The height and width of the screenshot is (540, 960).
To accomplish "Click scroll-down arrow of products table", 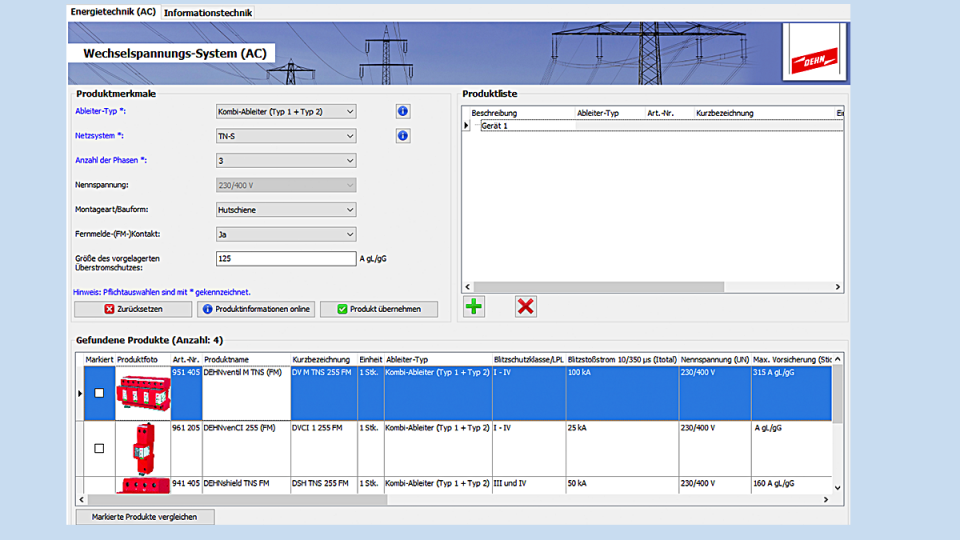I will click(x=838, y=488).
